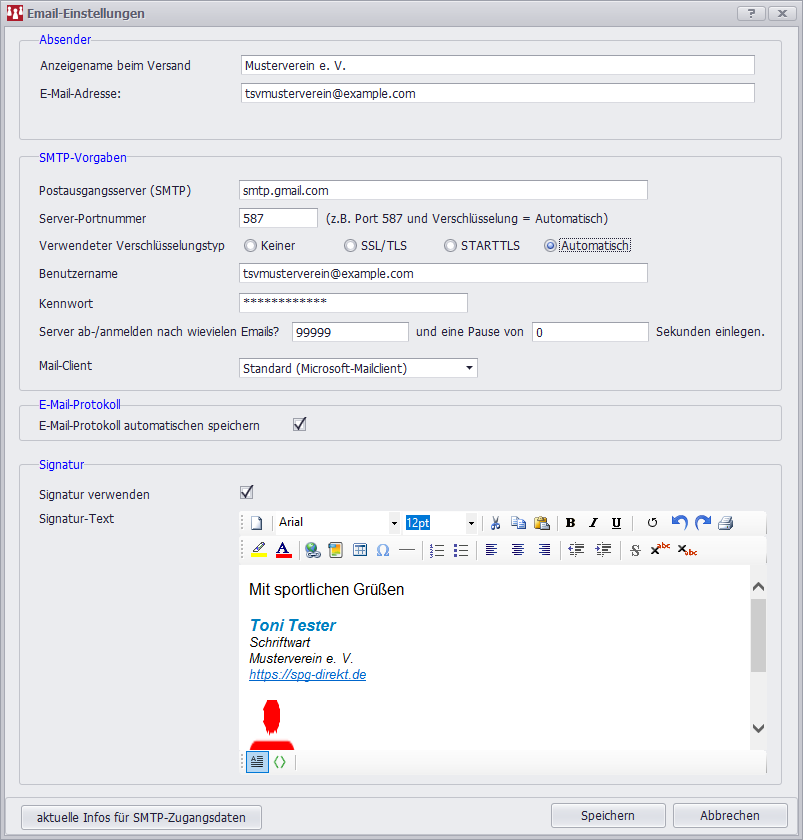
Task: Click into the Postausgangsserver (SMTP) field
Action: [x=443, y=190]
